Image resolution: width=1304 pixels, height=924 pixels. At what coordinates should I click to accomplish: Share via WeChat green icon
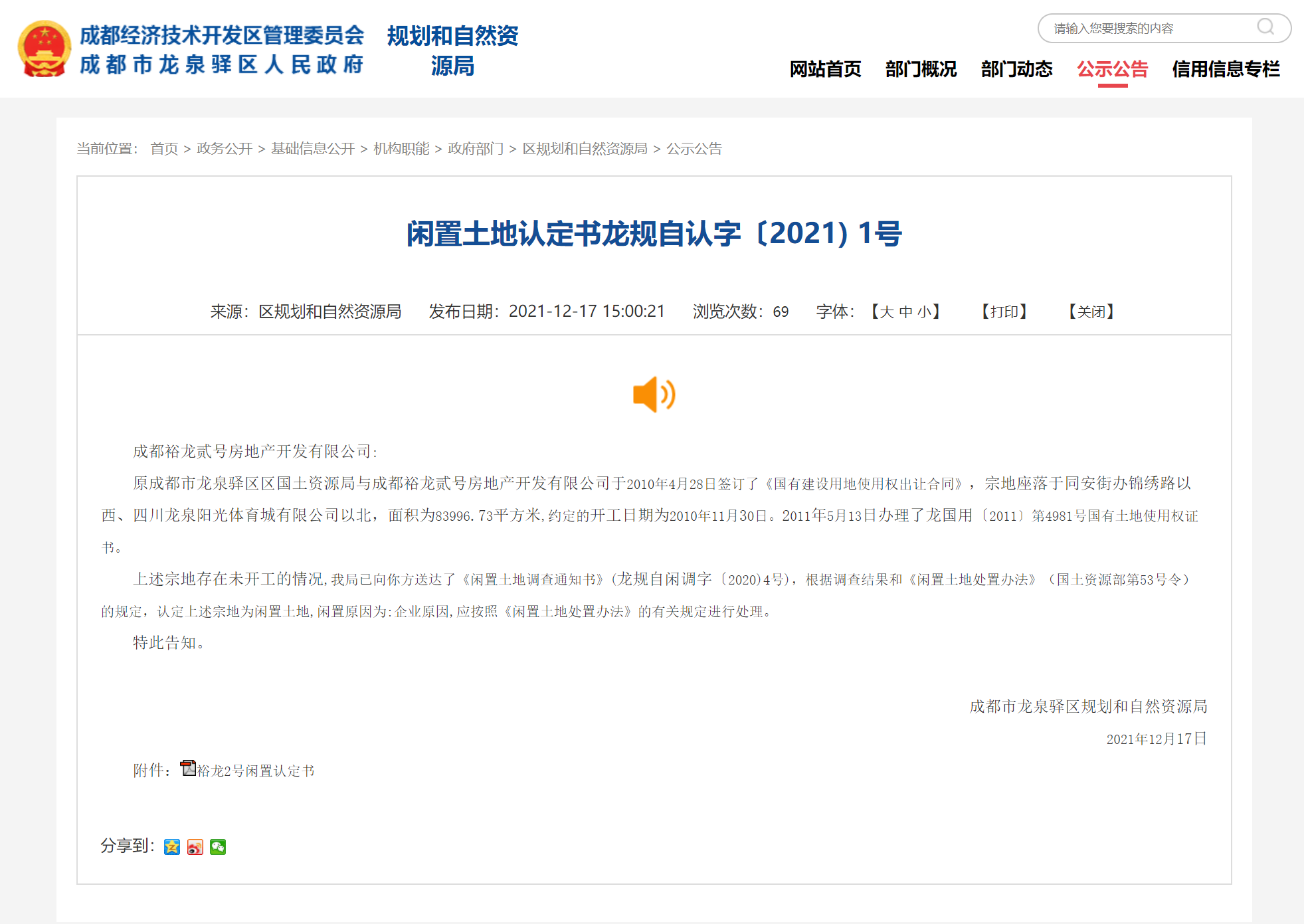[218, 847]
